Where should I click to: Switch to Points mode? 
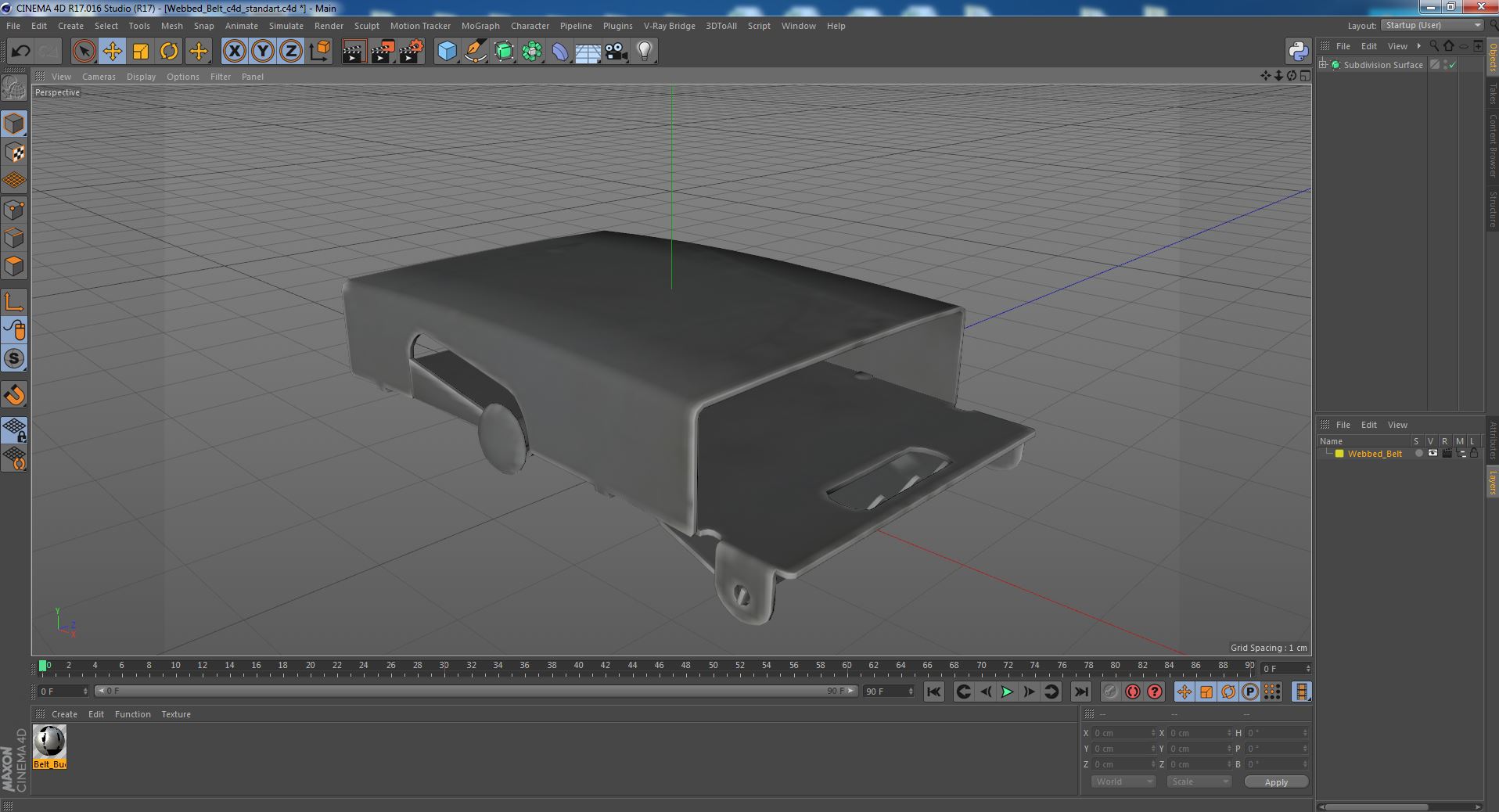(14, 210)
